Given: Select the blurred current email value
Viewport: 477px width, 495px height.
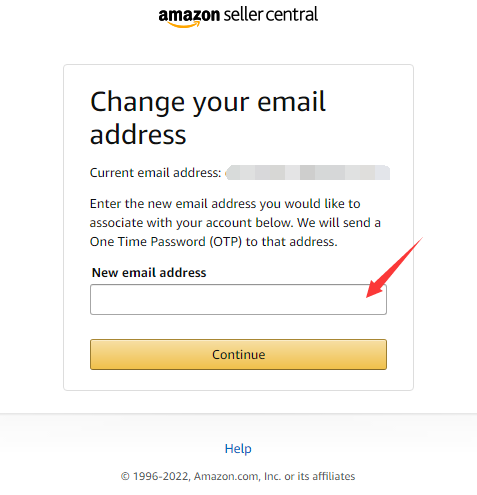Looking at the screenshot, I should point(307,173).
